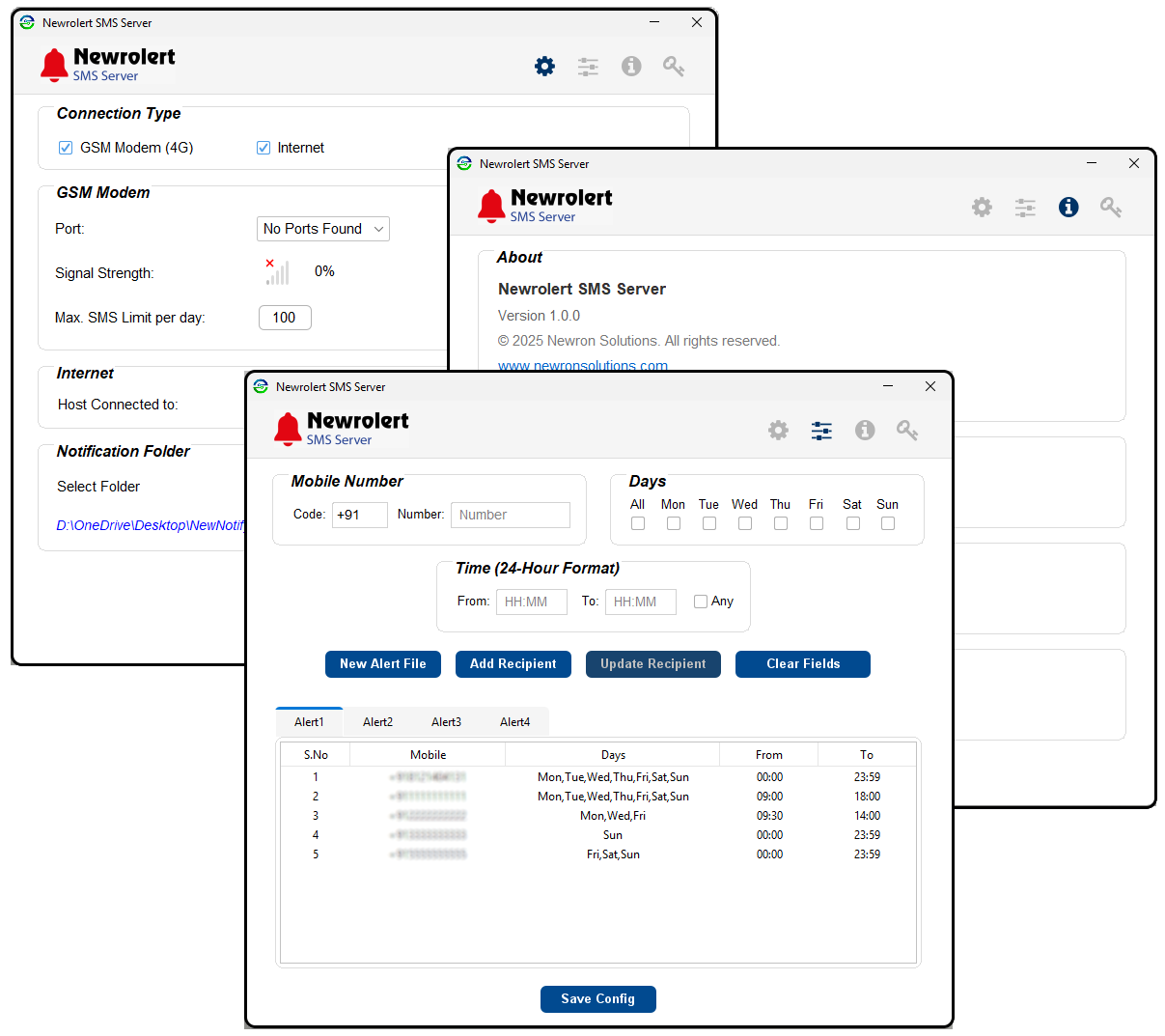Go to the Alert4 tab
1165x1036 pixels.
tap(514, 722)
